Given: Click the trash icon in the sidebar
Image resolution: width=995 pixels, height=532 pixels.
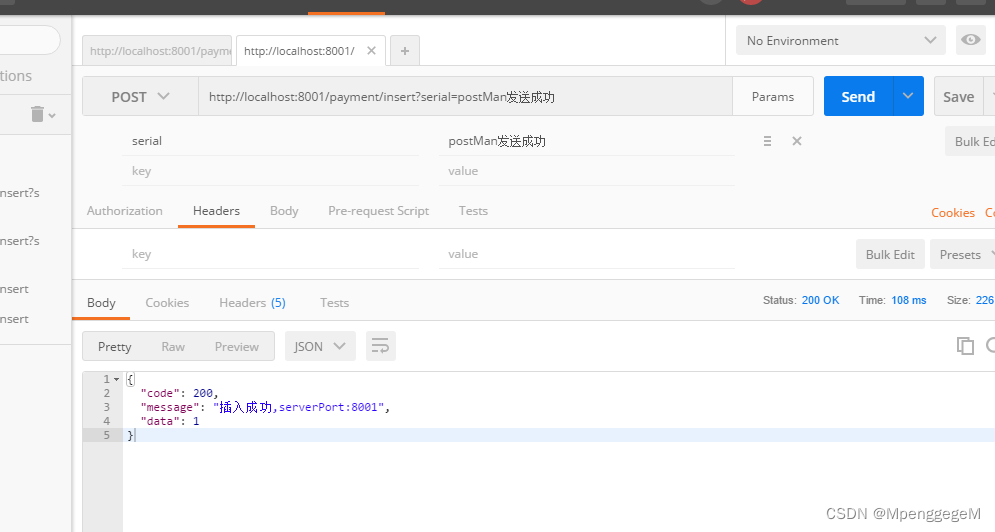Looking at the screenshot, I should pyautogui.click(x=37, y=114).
